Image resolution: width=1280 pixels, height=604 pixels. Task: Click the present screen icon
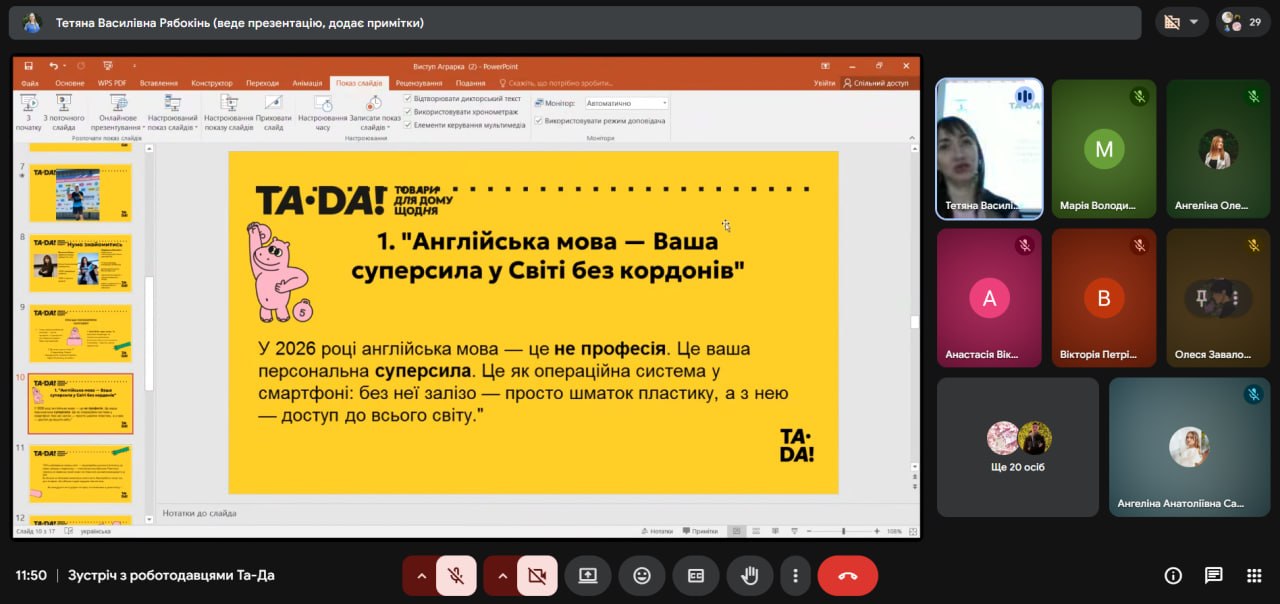(x=588, y=576)
